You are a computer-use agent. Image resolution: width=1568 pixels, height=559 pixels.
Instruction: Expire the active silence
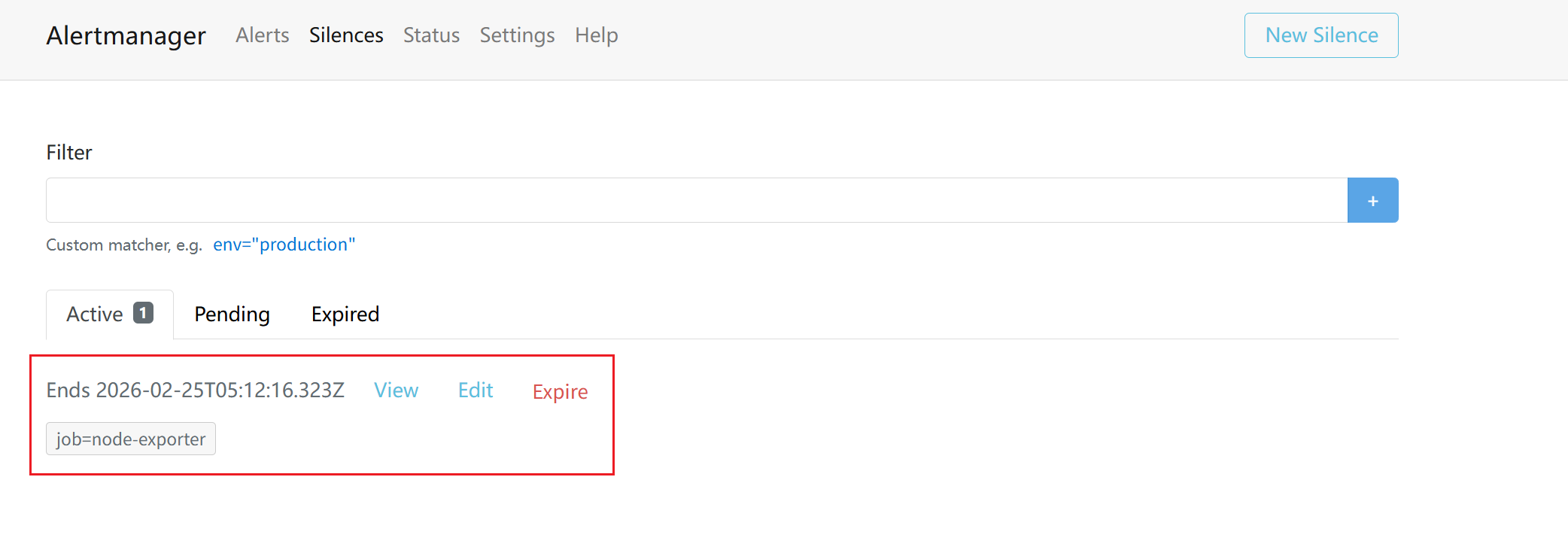(x=560, y=392)
